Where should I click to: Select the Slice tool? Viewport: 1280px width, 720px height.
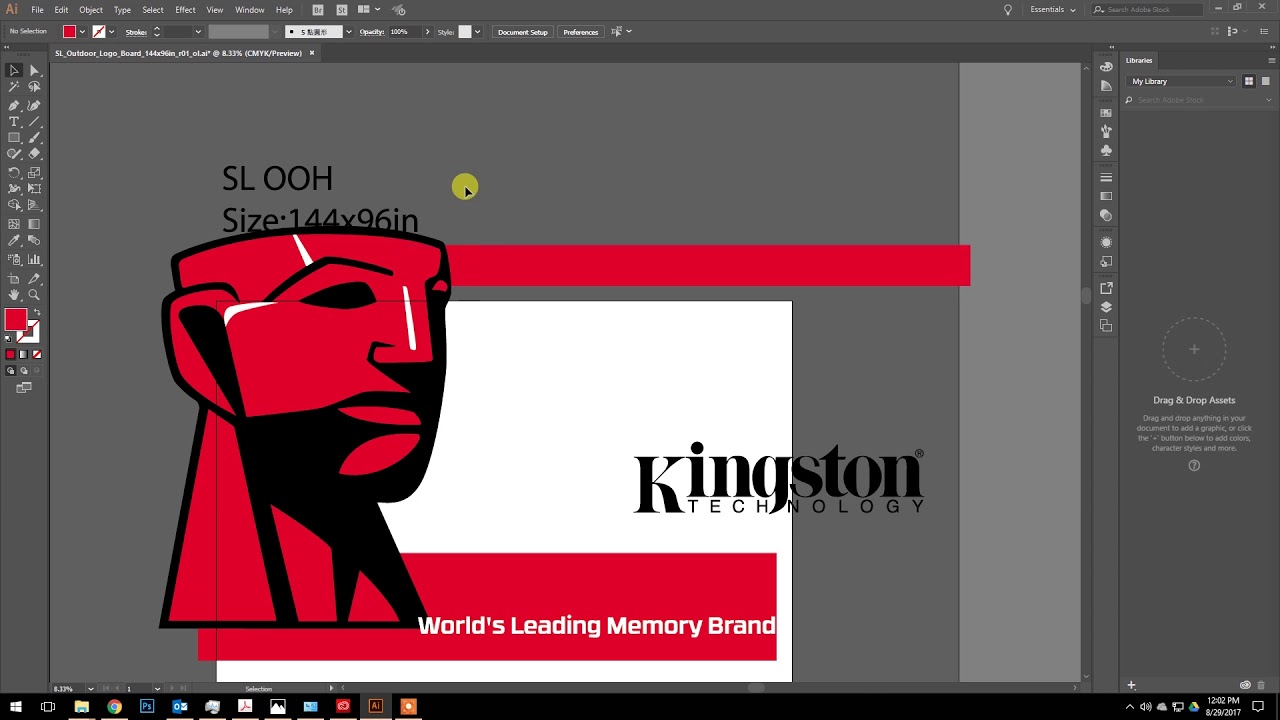point(34,278)
